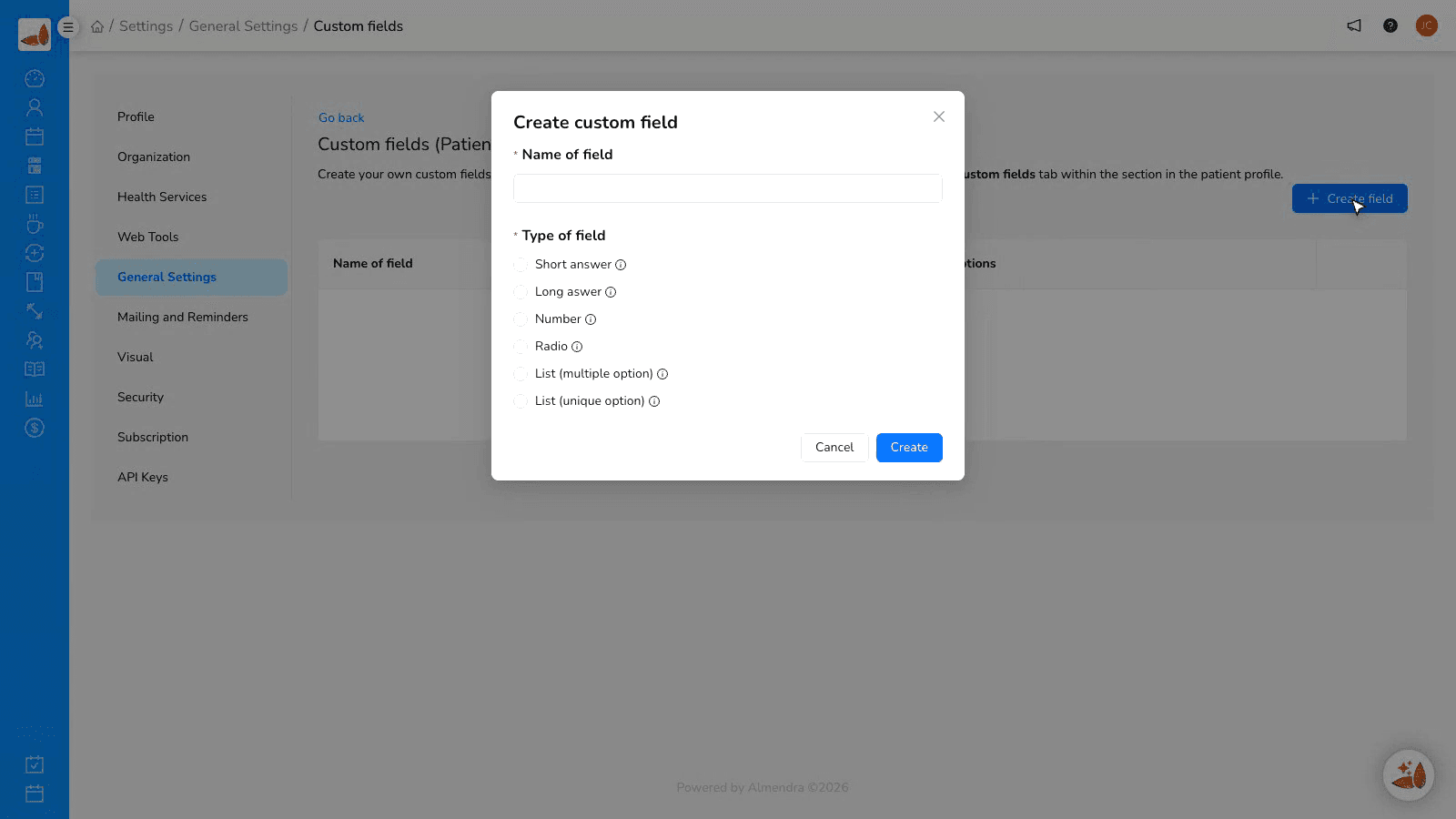Open the help question mark icon
The image size is (1456, 819).
click(1390, 25)
